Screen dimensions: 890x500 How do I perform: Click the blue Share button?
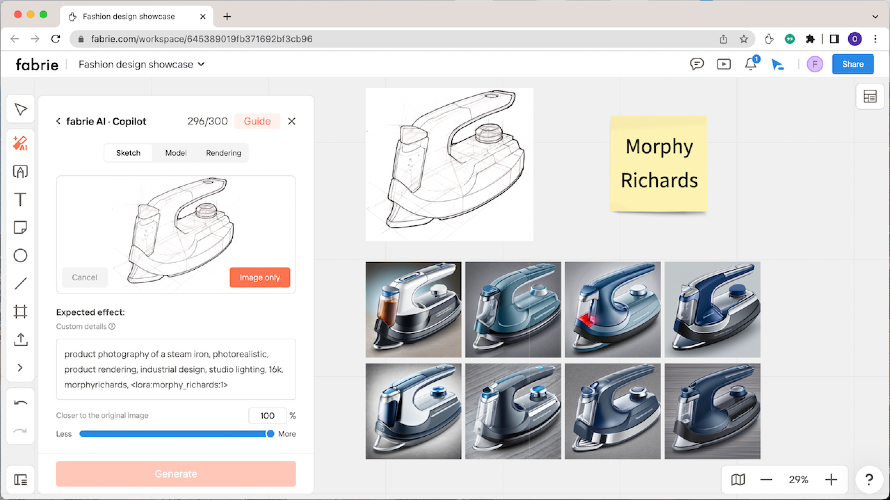click(852, 64)
